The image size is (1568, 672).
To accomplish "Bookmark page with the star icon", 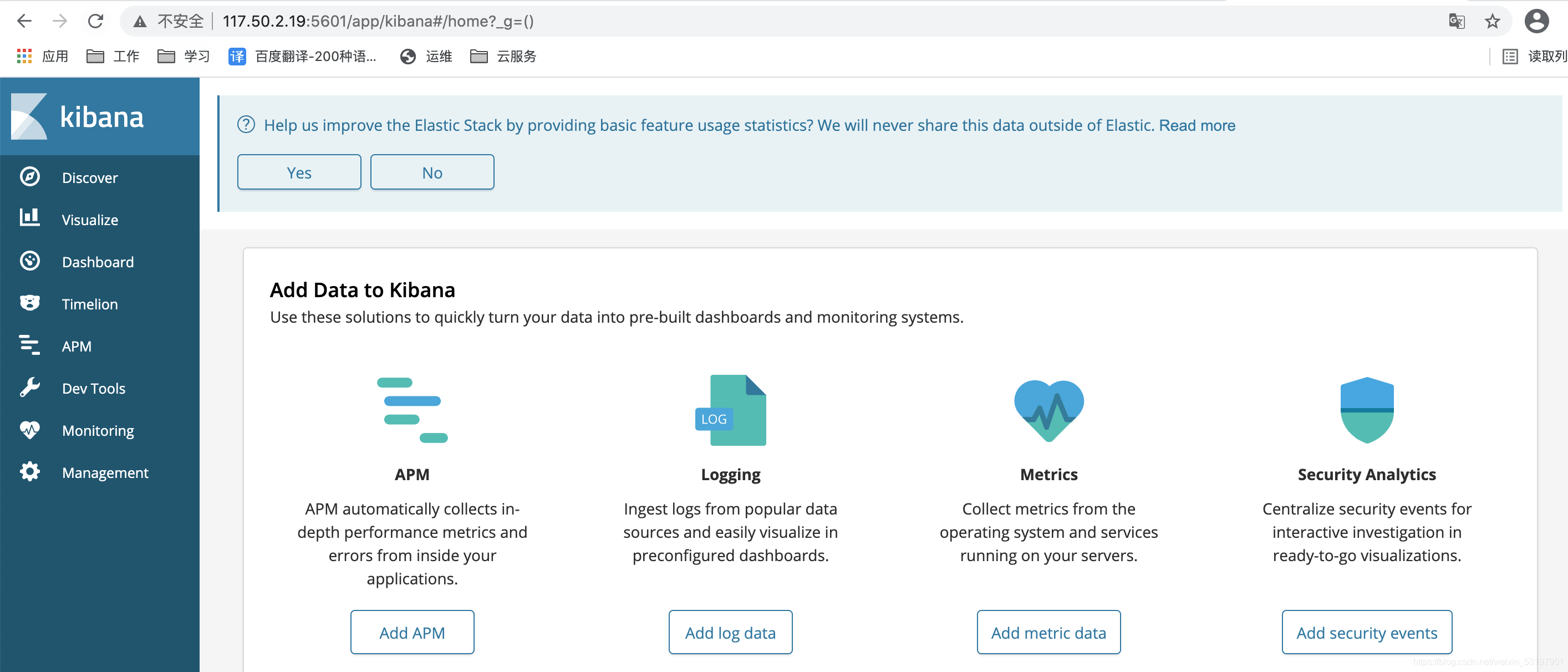I will tap(1492, 22).
